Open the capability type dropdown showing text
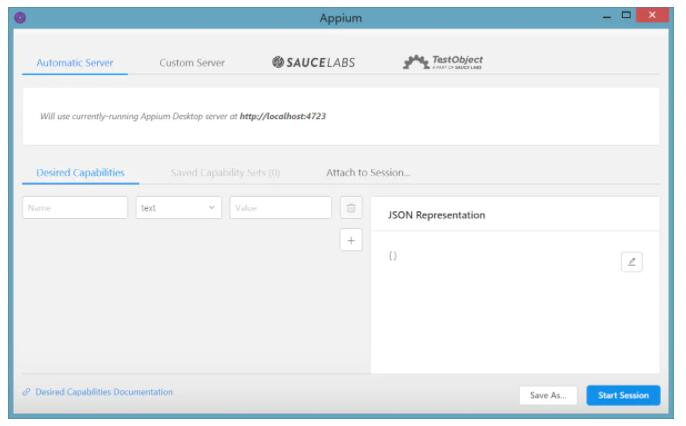 point(178,208)
